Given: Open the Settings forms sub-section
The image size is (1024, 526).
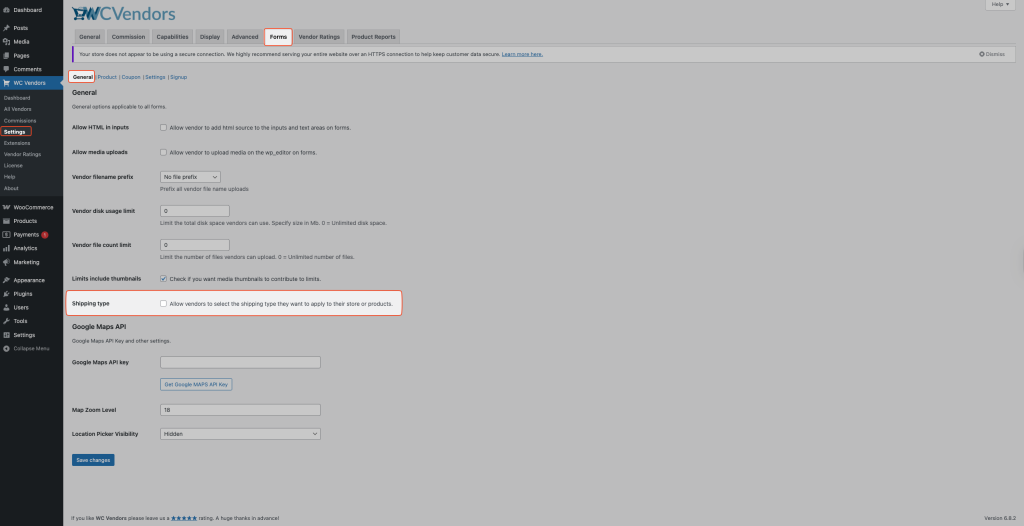Looking at the screenshot, I should 155,77.
